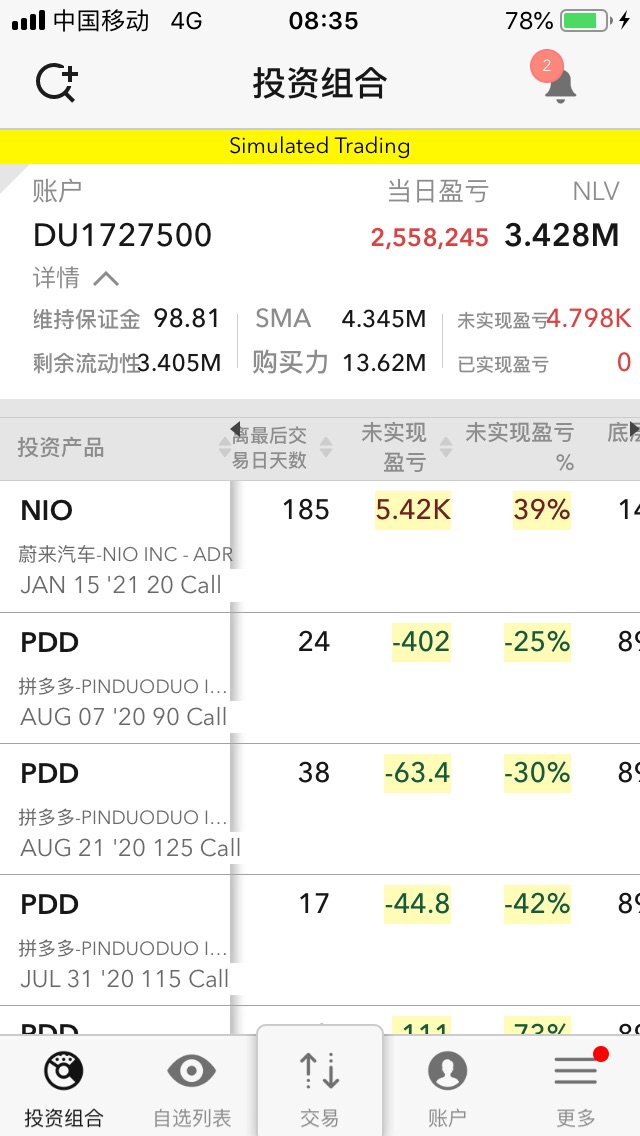Open 自选列表 watchlist tab

[191, 1087]
